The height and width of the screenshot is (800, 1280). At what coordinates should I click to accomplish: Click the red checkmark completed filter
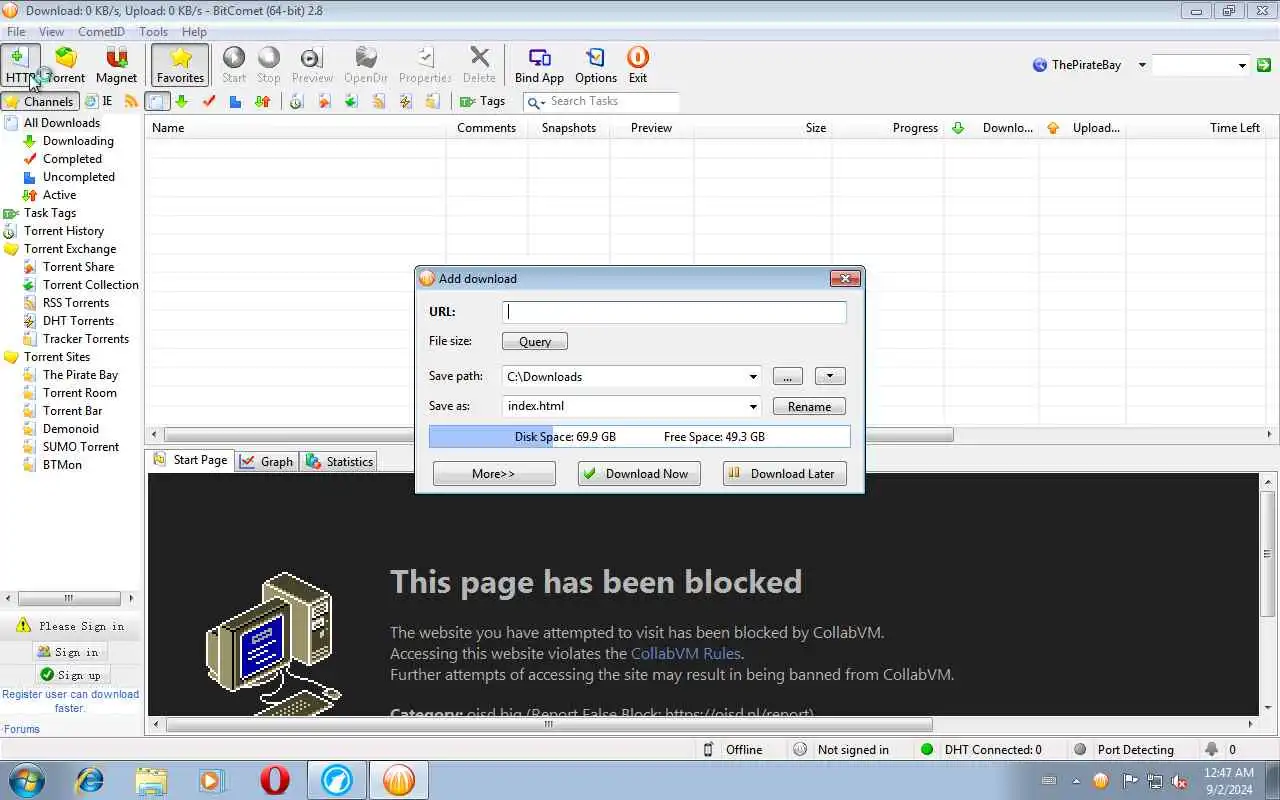coord(209,101)
